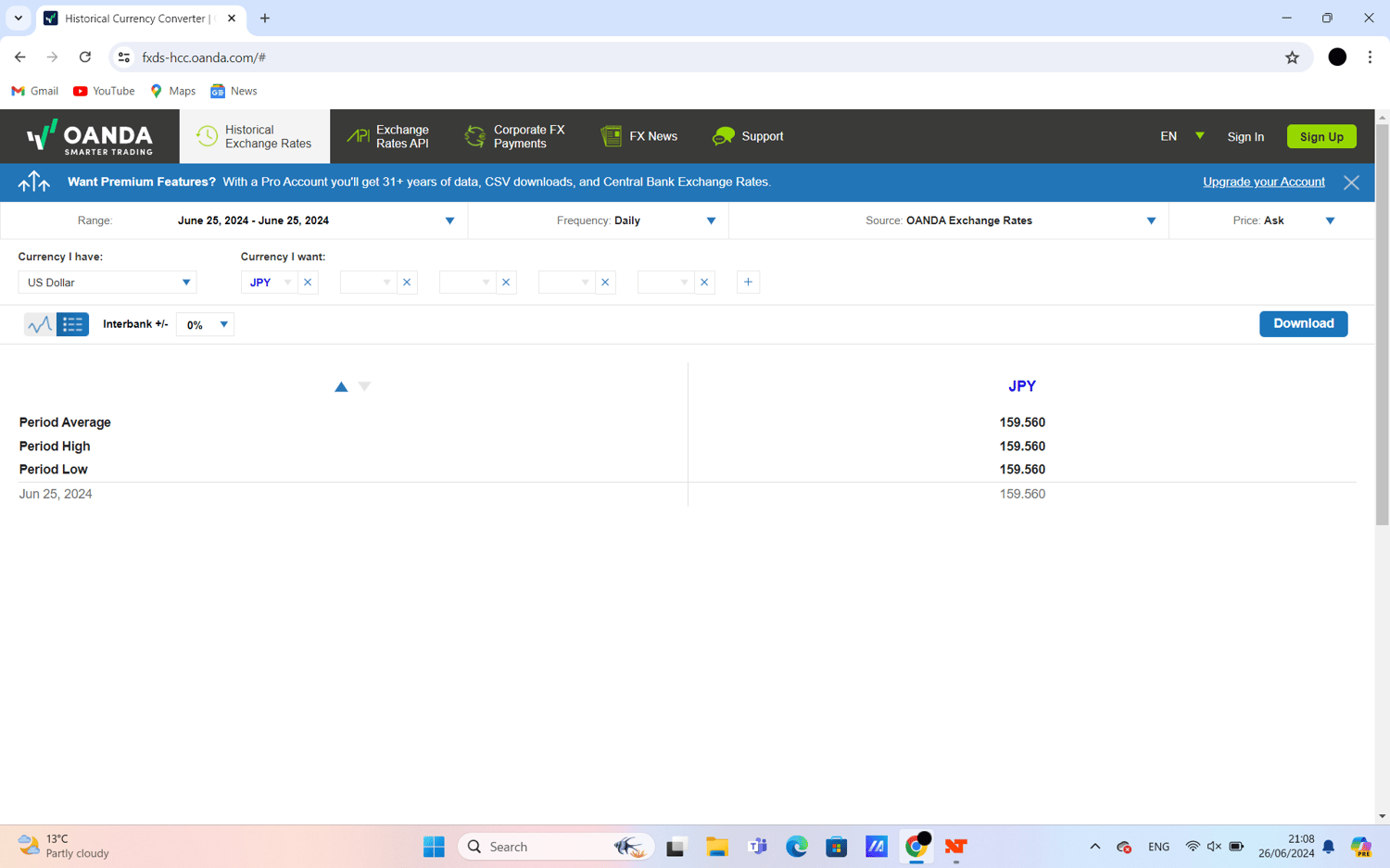The width and height of the screenshot is (1390, 868).
Task: Open Interbank 0% percentage dropdown
Action: (205, 325)
